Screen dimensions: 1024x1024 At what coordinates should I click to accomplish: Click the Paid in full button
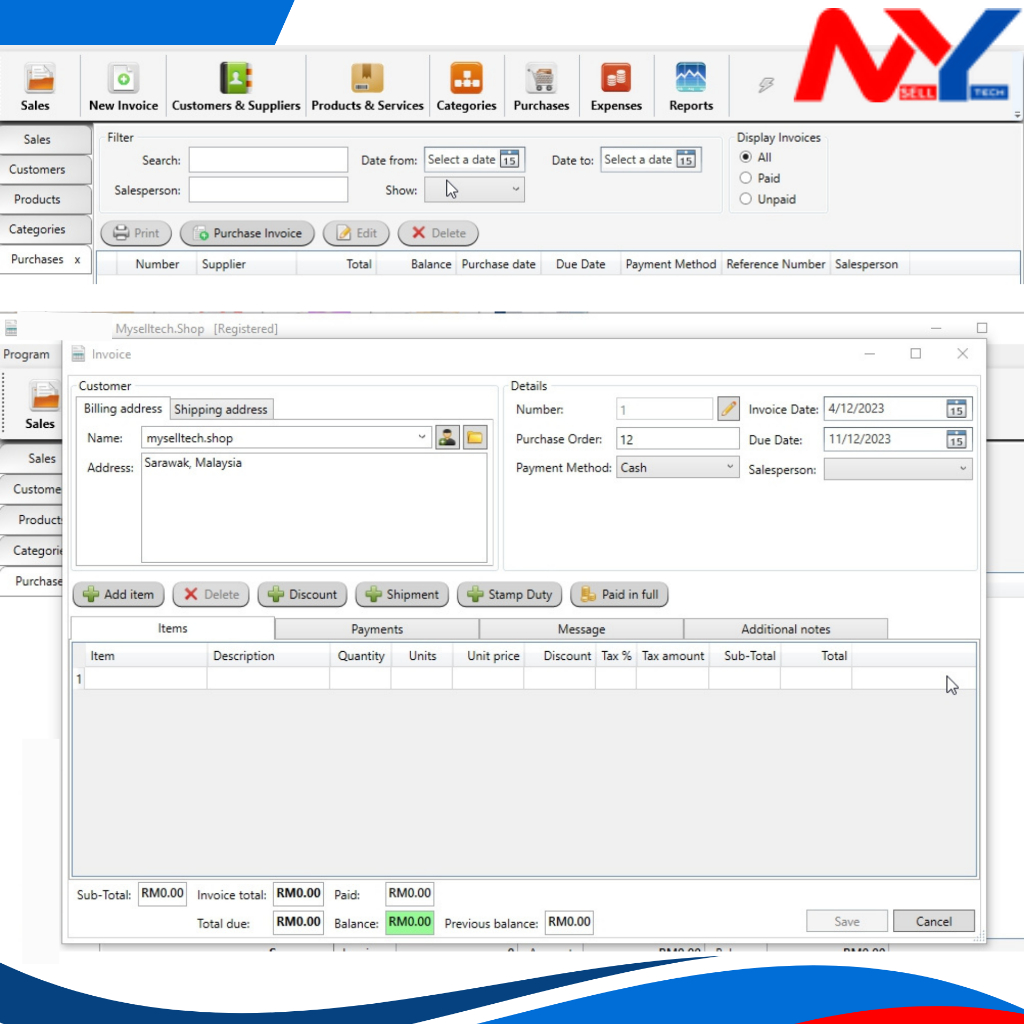(x=619, y=595)
